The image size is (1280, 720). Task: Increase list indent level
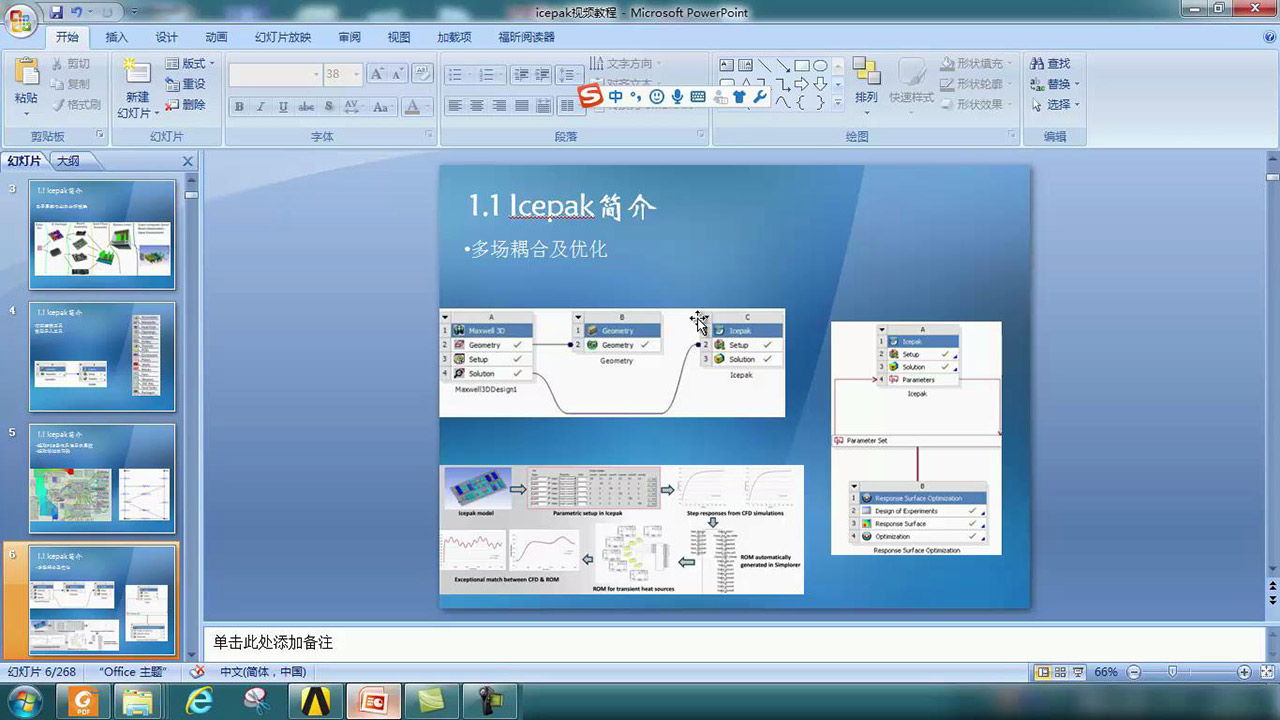tap(543, 75)
